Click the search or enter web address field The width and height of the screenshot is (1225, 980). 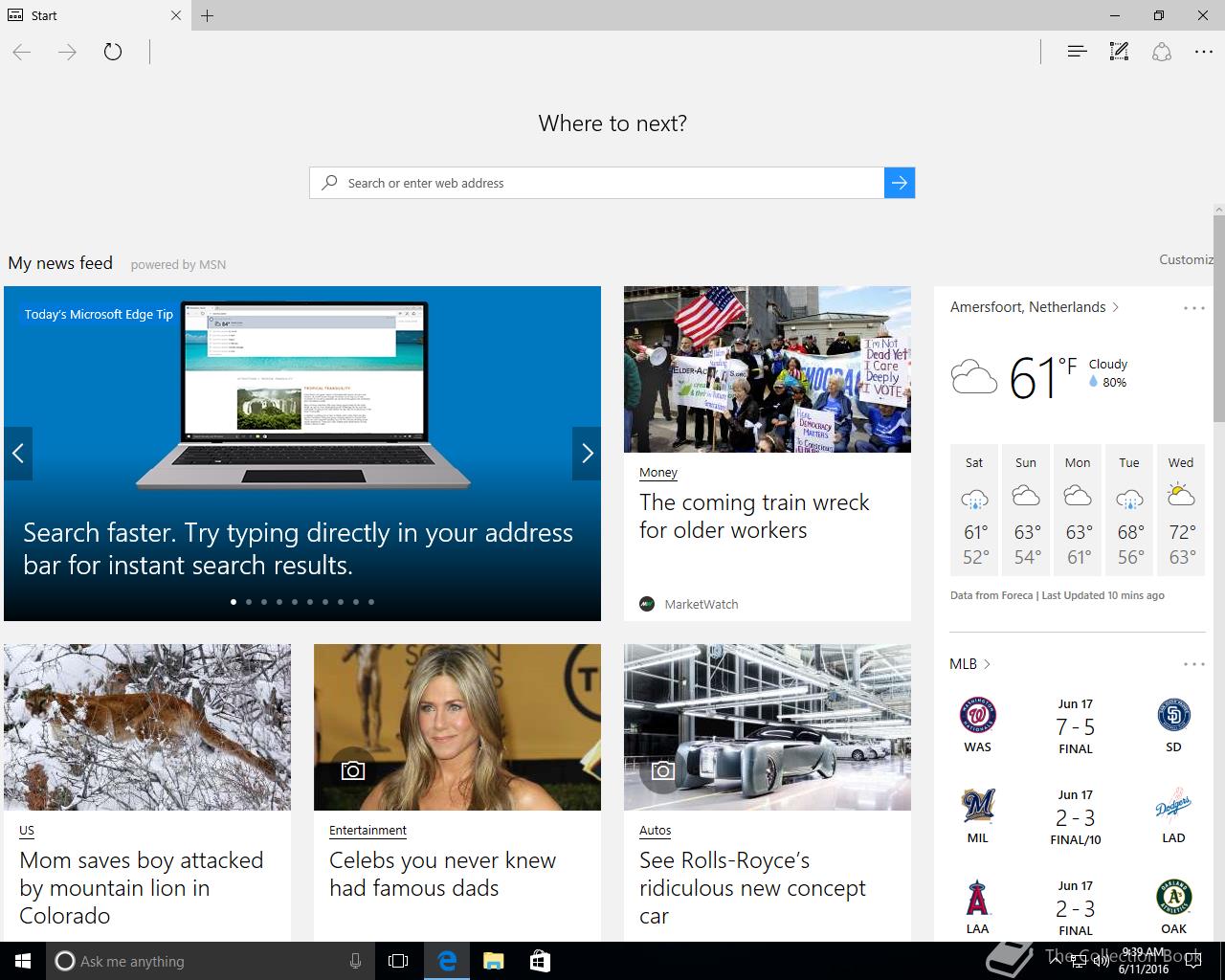597,183
